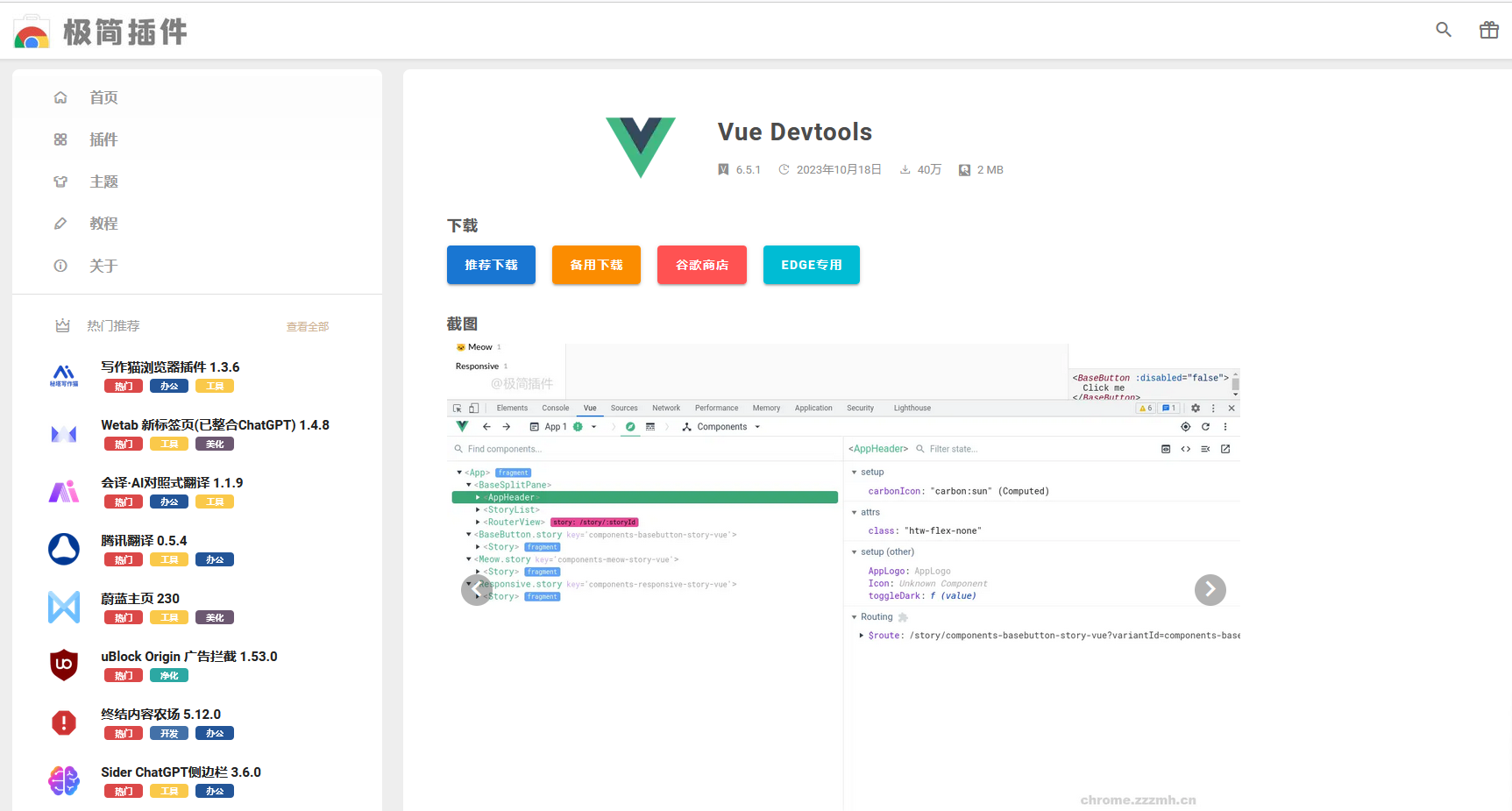1512x811 pixels.
Task: Click the 推荐下载 button
Action: 491,265
